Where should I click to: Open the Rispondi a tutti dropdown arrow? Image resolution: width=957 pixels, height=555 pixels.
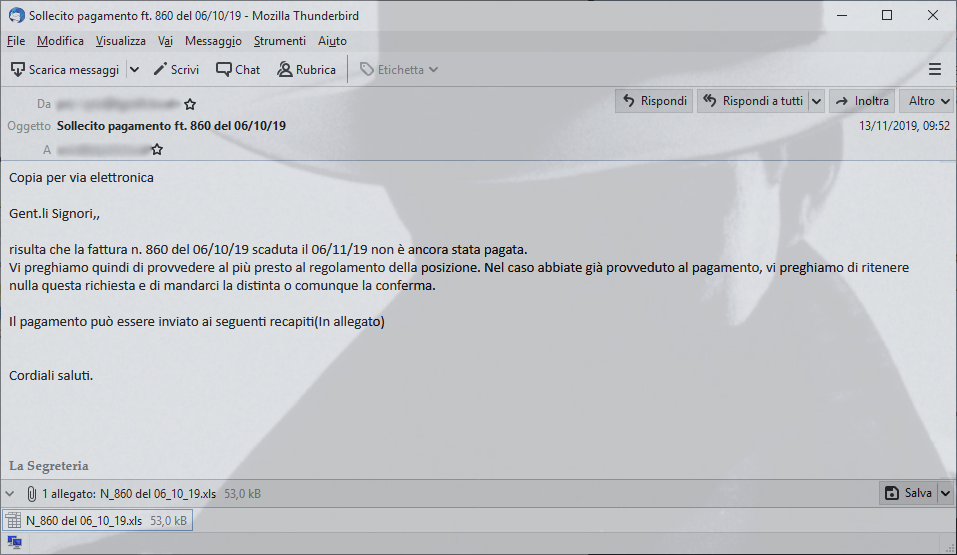817,101
